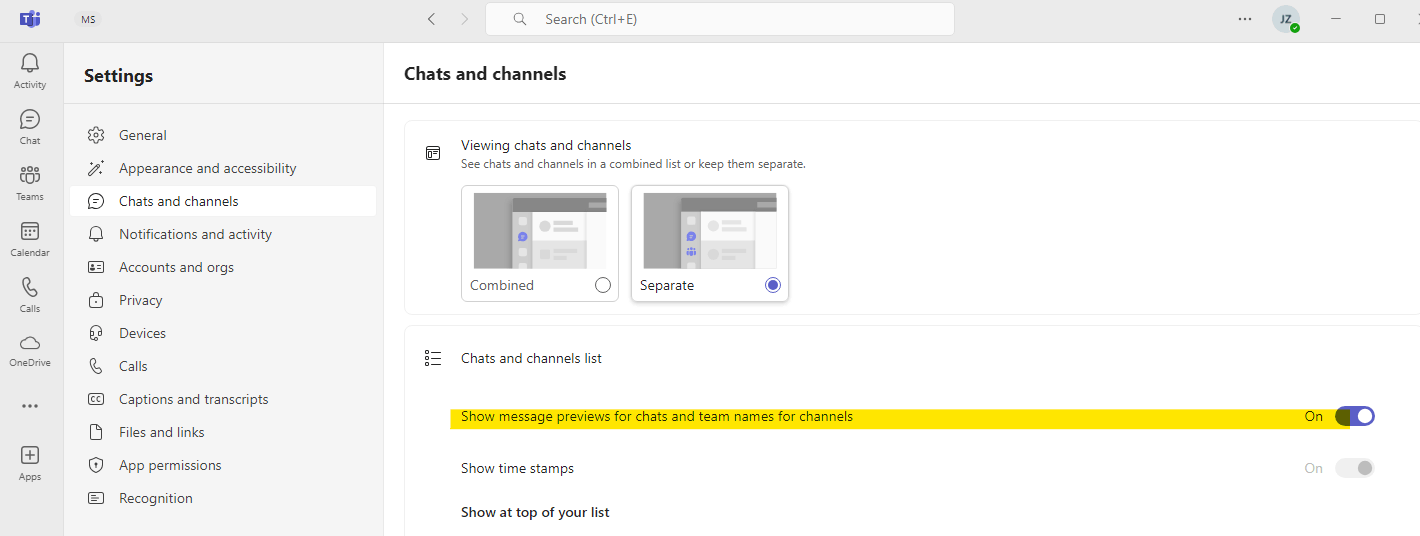Image resolution: width=1420 pixels, height=536 pixels.
Task: Go back with the left arrow
Action: coord(431,19)
